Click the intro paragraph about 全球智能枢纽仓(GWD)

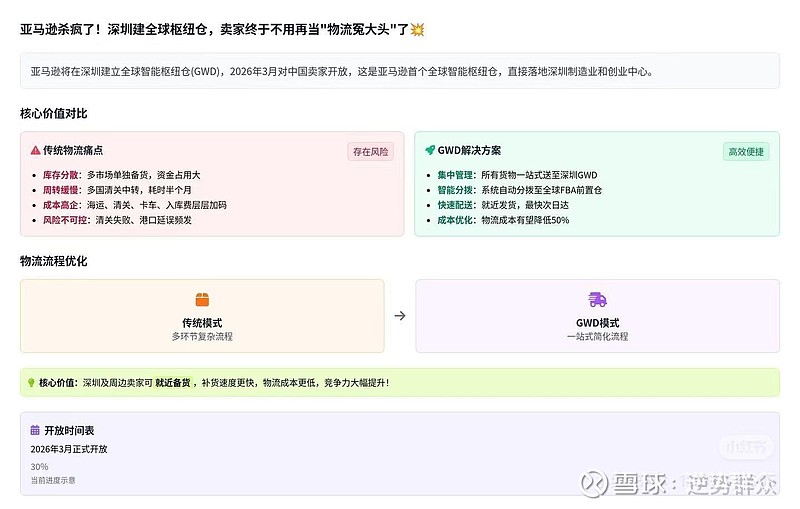[342, 71]
